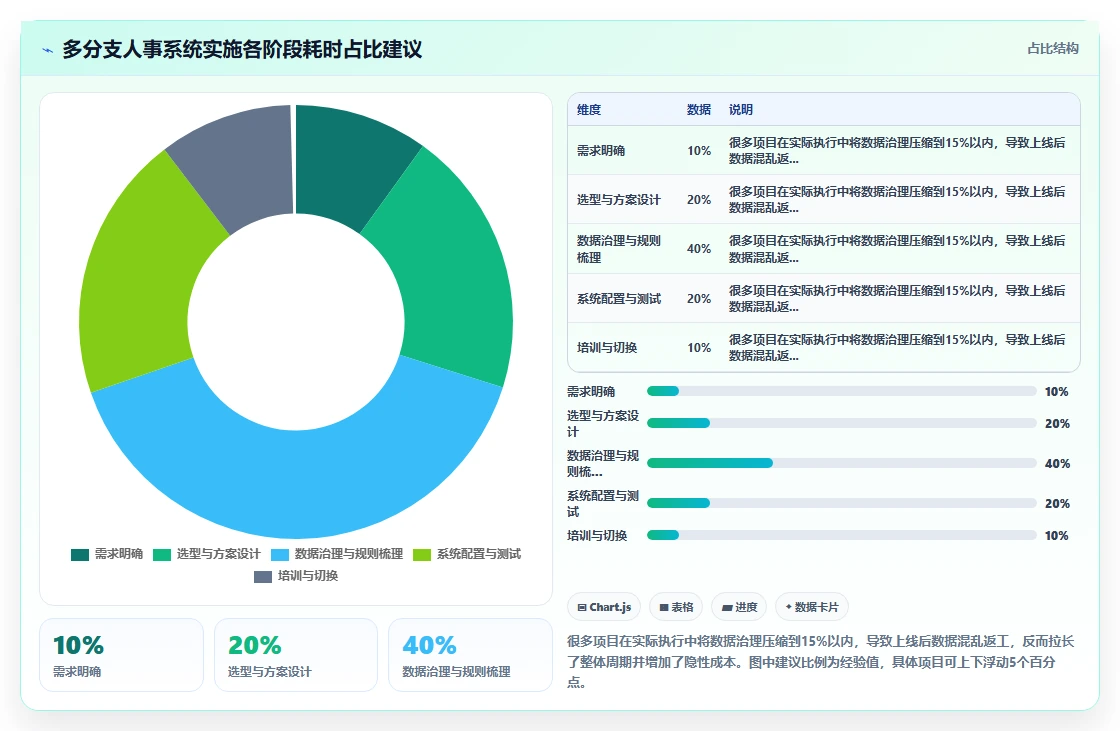Click the lightning icon beside the title

coord(48,50)
